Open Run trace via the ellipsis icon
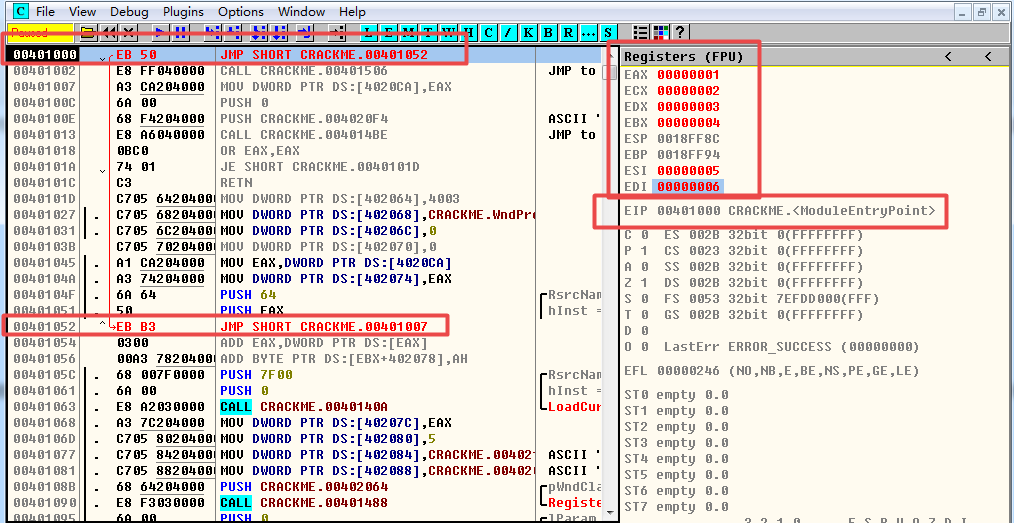 coord(588,32)
